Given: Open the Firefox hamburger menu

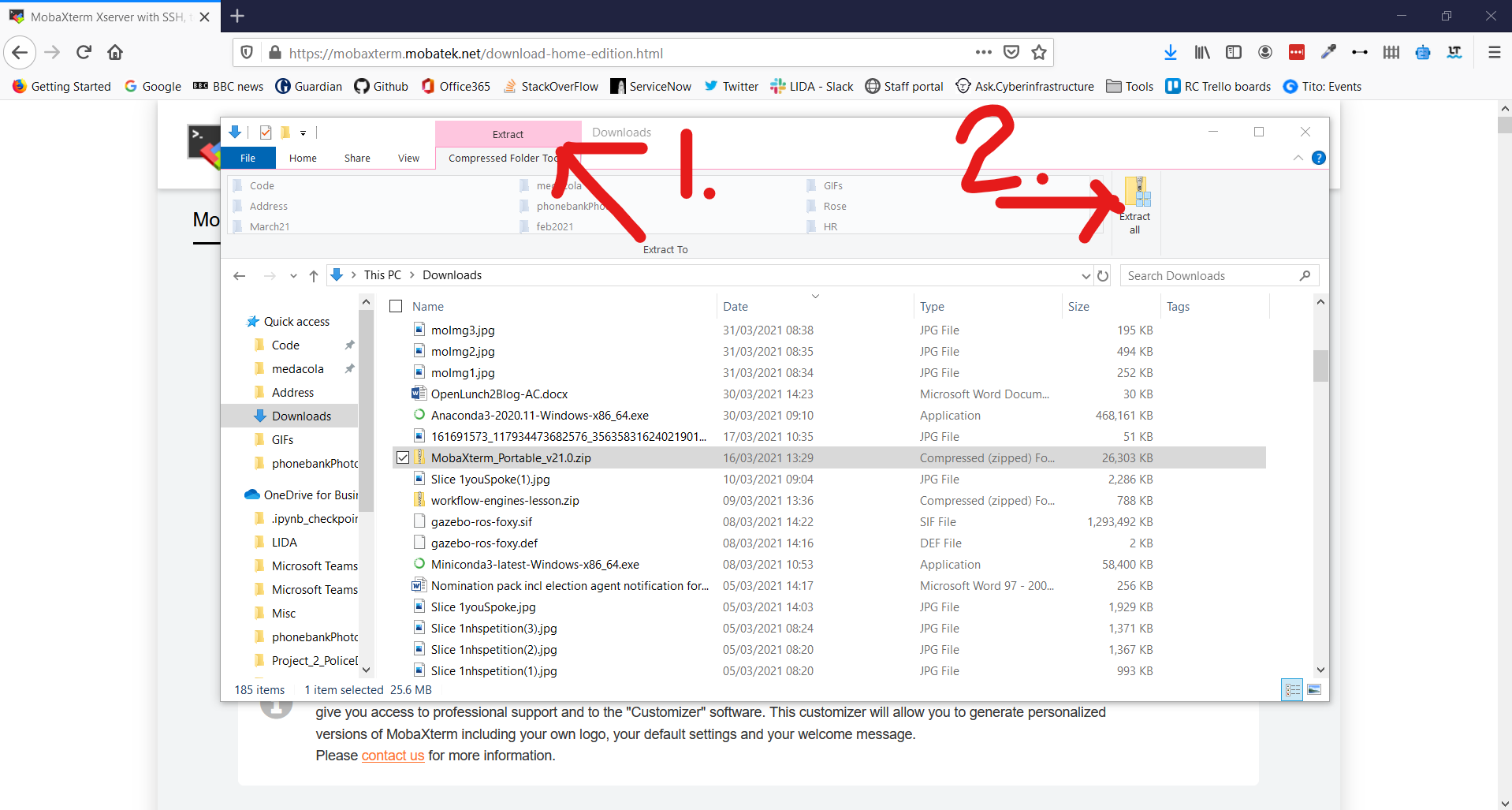Looking at the screenshot, I should (x=1494, y=53).
